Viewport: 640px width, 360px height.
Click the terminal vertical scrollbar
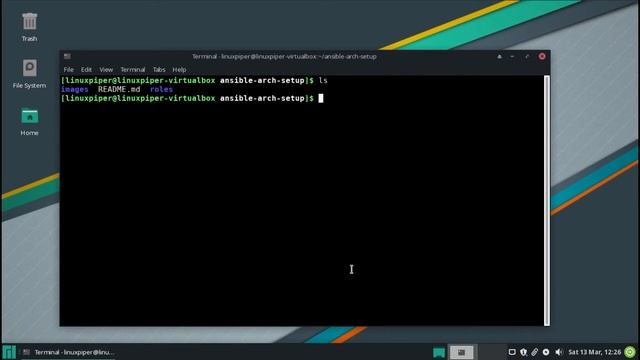547,200
